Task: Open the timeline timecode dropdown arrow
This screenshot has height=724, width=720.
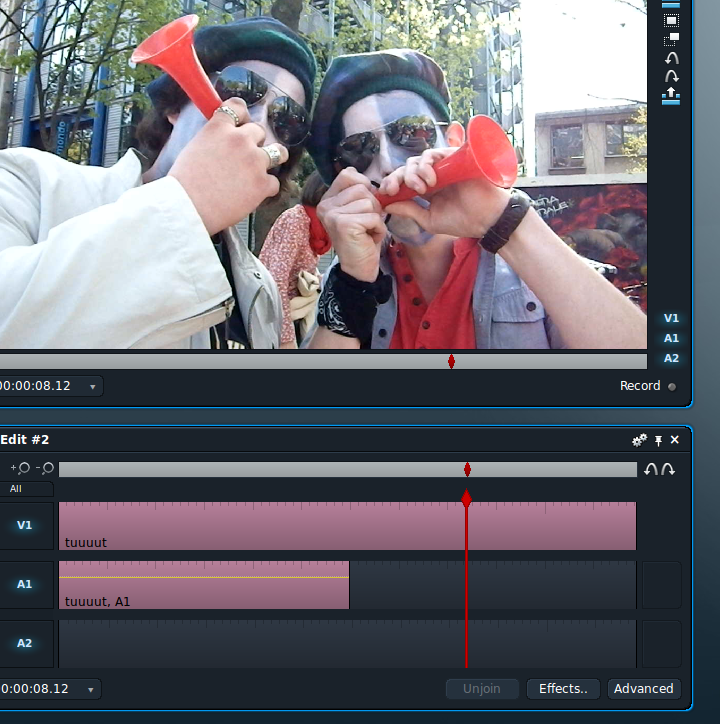Action: pyautogui.click(x=91, y=690)
